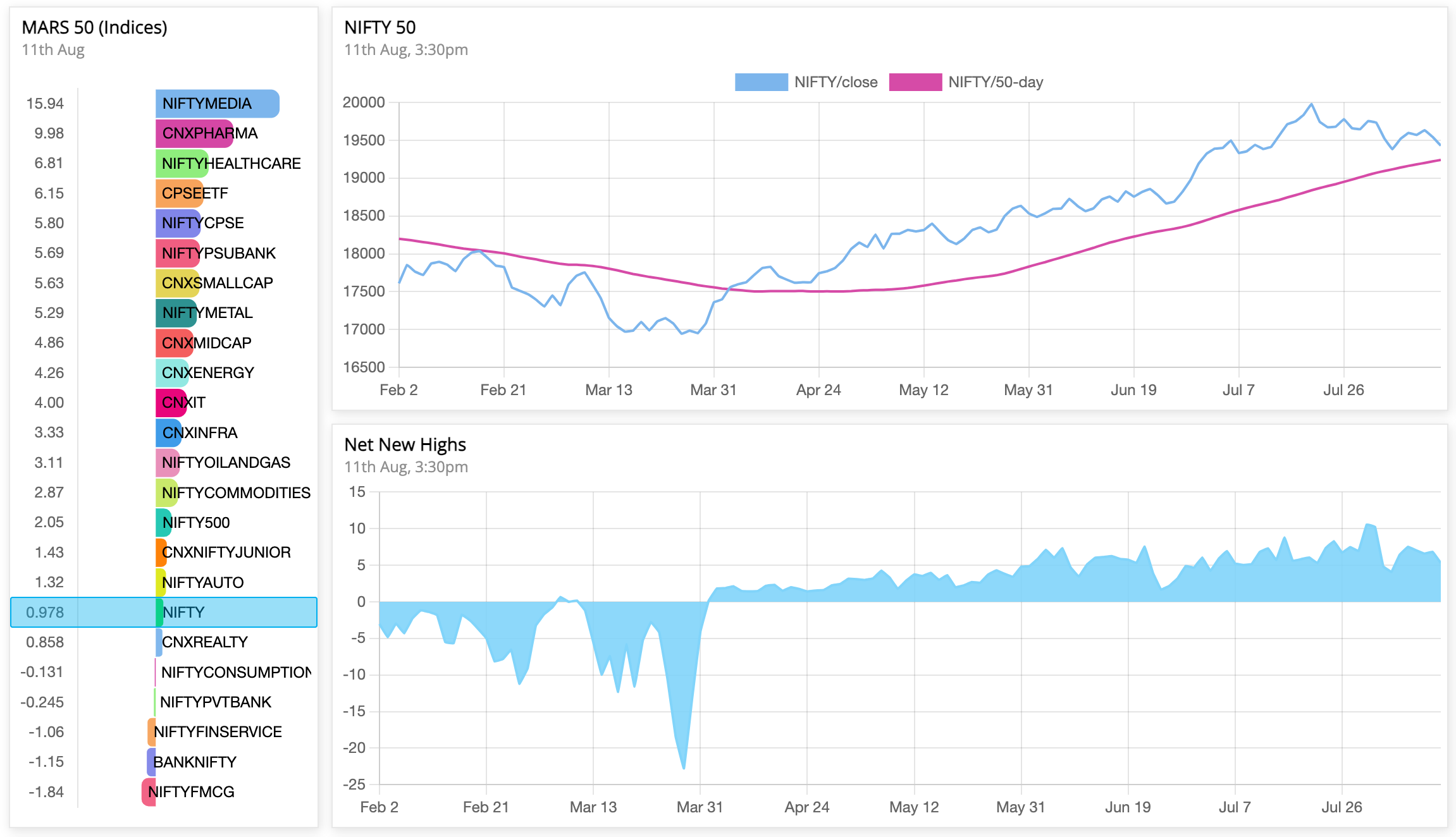Click the Mar 31 label on NIFTY 50 chart
The width and height of the screenshot is (1456, 837).
click(713, 390)
